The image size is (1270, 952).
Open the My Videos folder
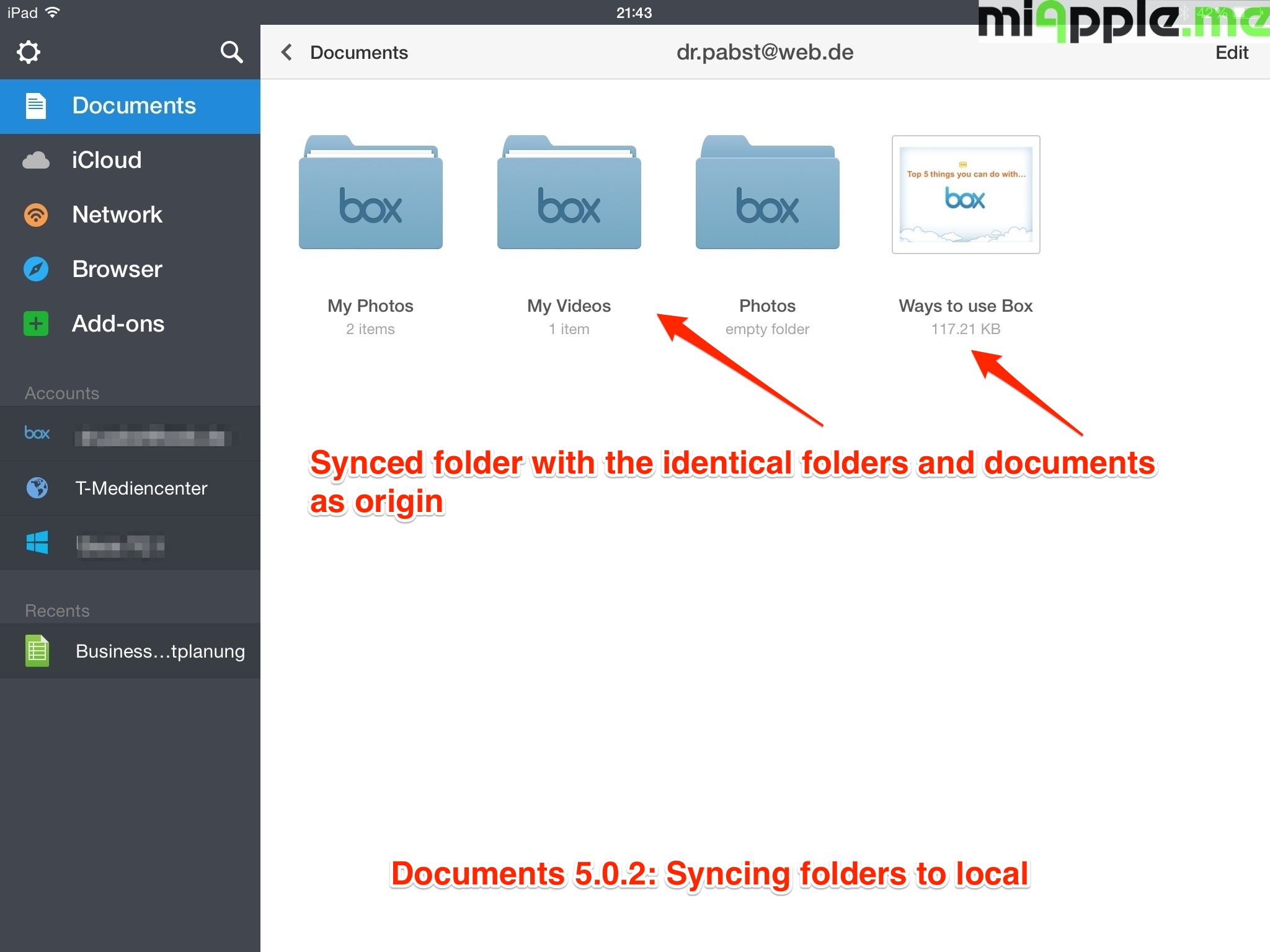(x=569, y=193)
